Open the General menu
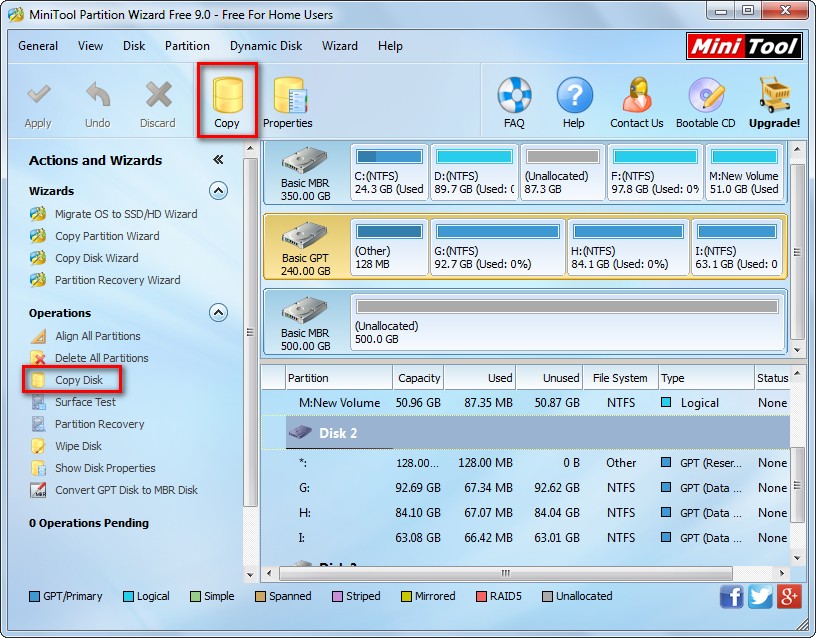Image resolution: width=816 pixels, height=638 pixels. 38,46
